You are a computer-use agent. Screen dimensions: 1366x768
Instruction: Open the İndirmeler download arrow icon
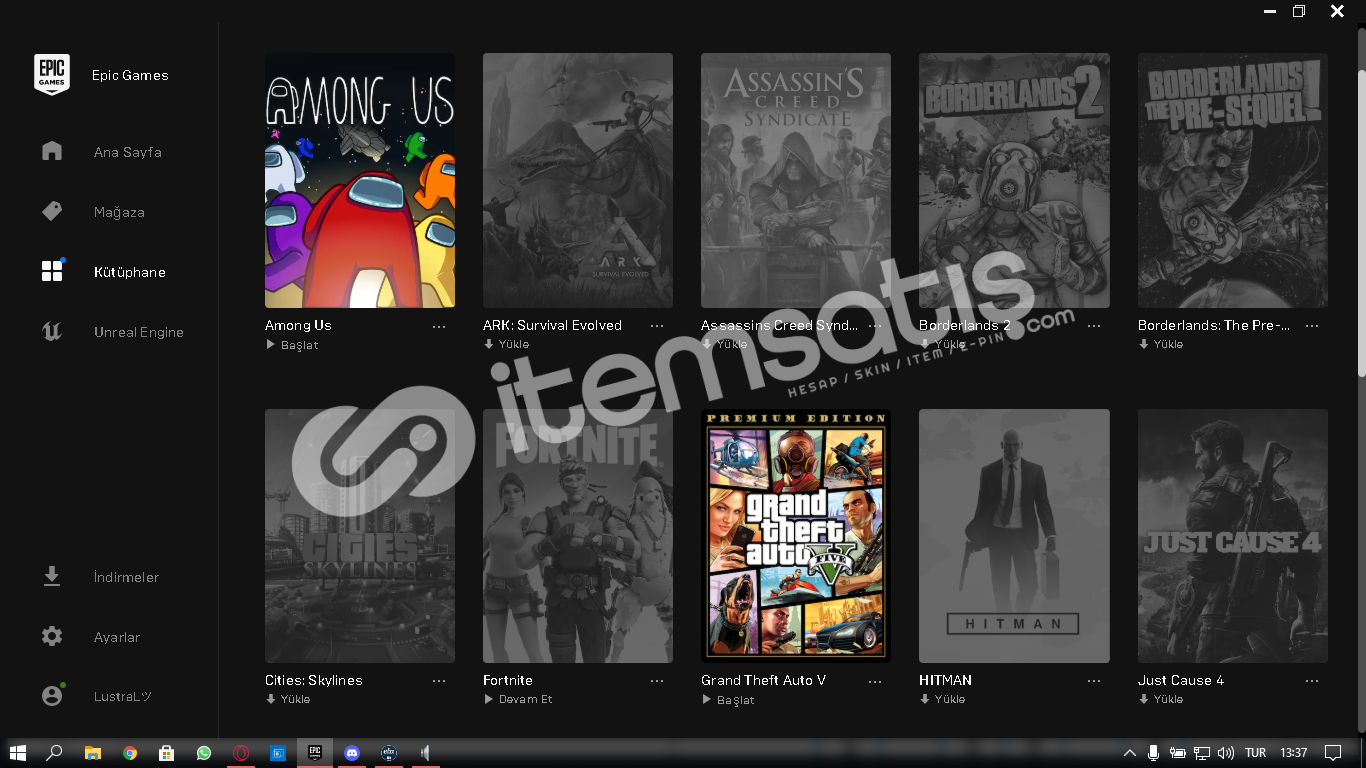52,576
